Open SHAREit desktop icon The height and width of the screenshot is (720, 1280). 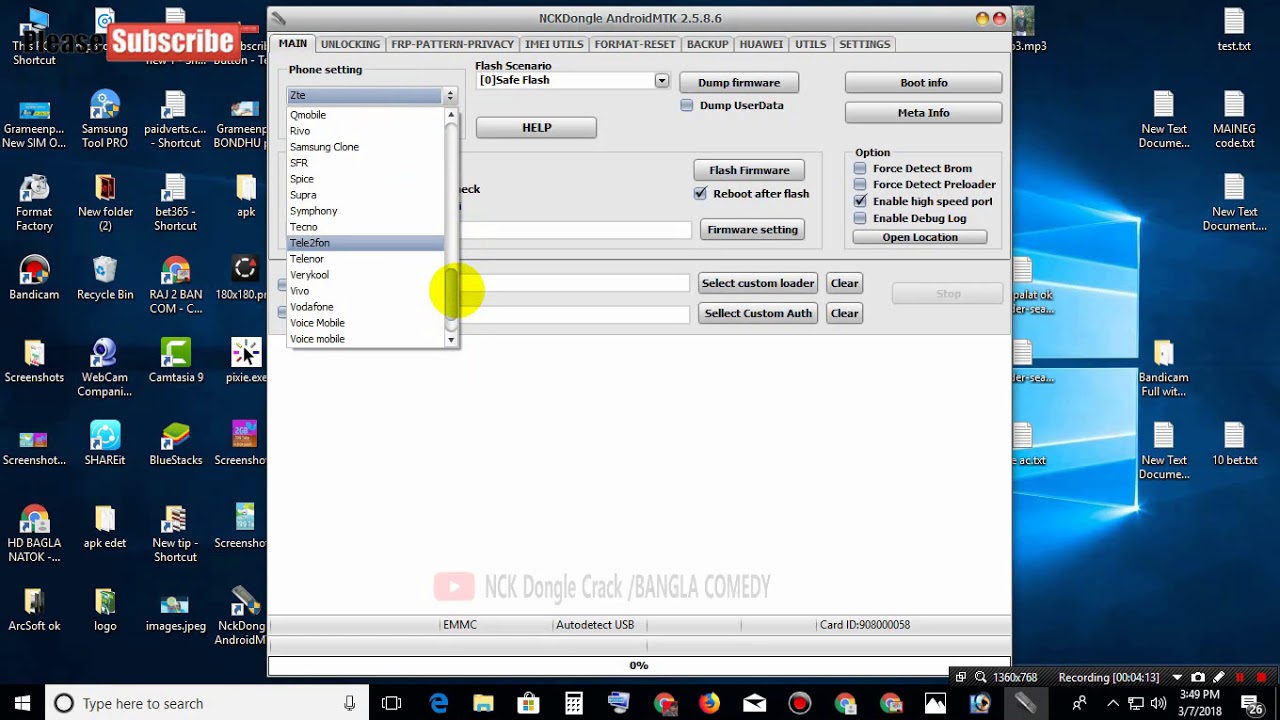[x=105, y=444]
